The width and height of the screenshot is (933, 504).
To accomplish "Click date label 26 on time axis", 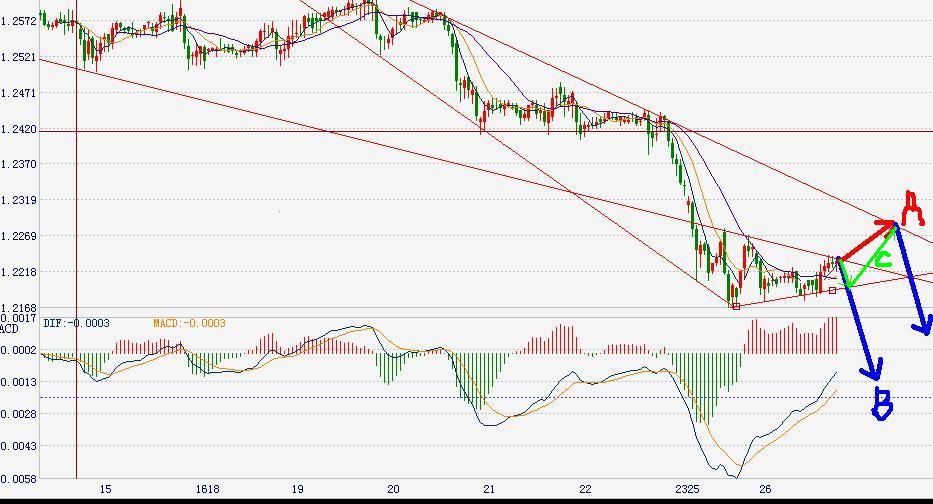I will click(x=765, y=490).
